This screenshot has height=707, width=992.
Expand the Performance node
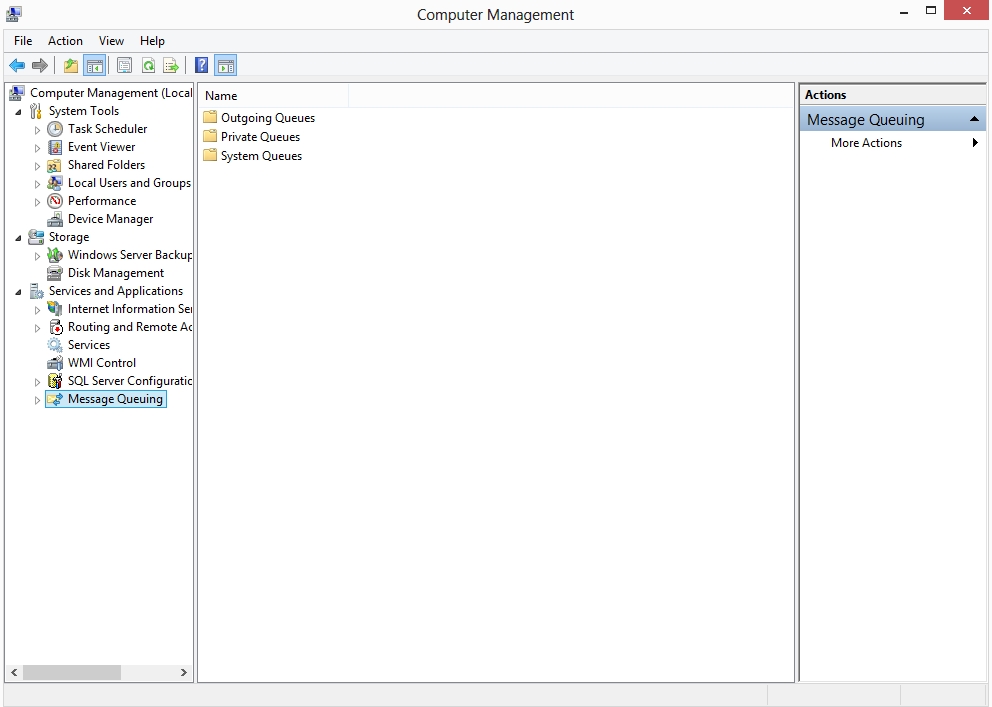[37, 202]
